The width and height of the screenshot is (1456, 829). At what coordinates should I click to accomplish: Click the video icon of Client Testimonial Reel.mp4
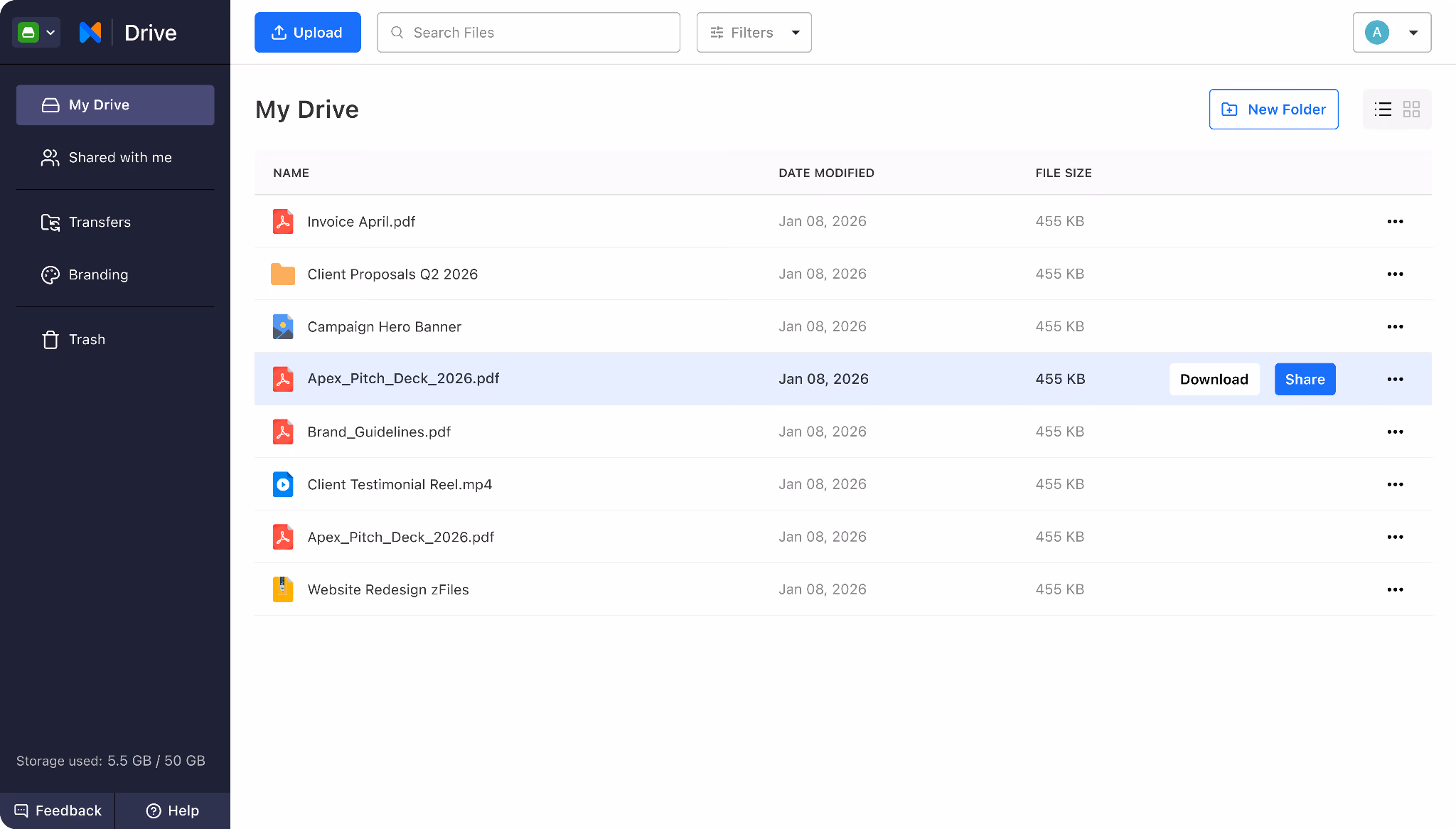click(283, 485)
